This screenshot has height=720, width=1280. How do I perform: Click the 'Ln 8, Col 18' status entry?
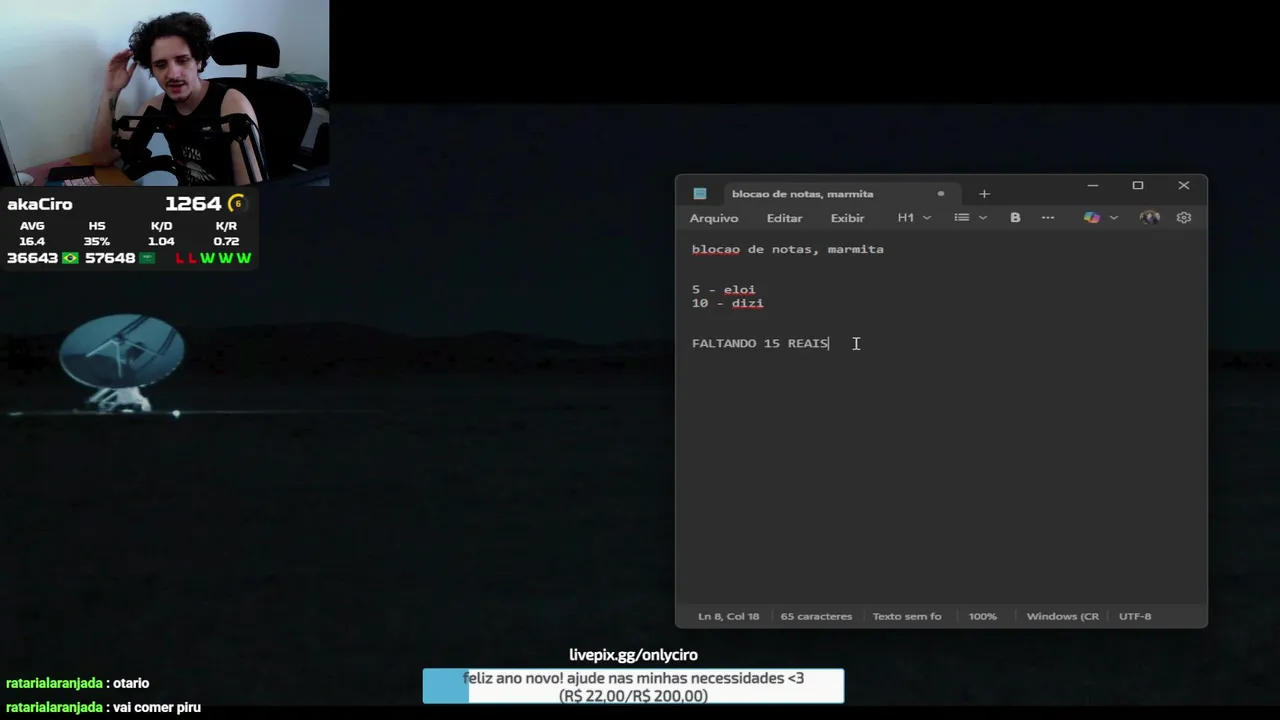coord(728,616)
